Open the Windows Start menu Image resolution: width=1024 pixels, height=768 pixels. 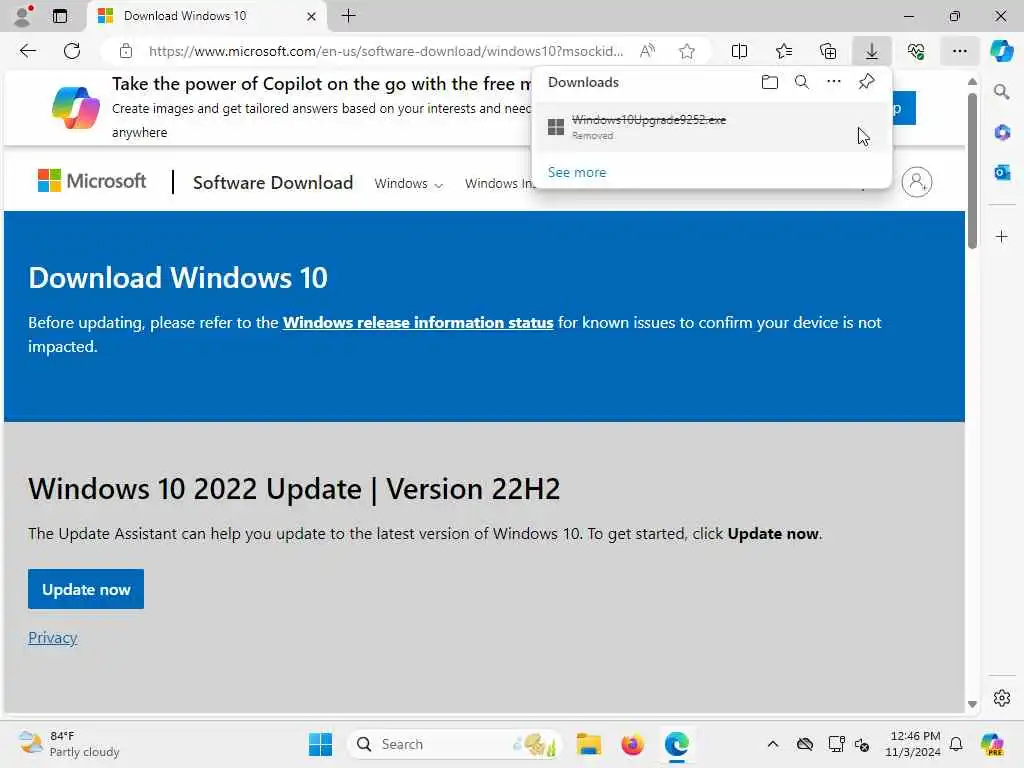320,744
